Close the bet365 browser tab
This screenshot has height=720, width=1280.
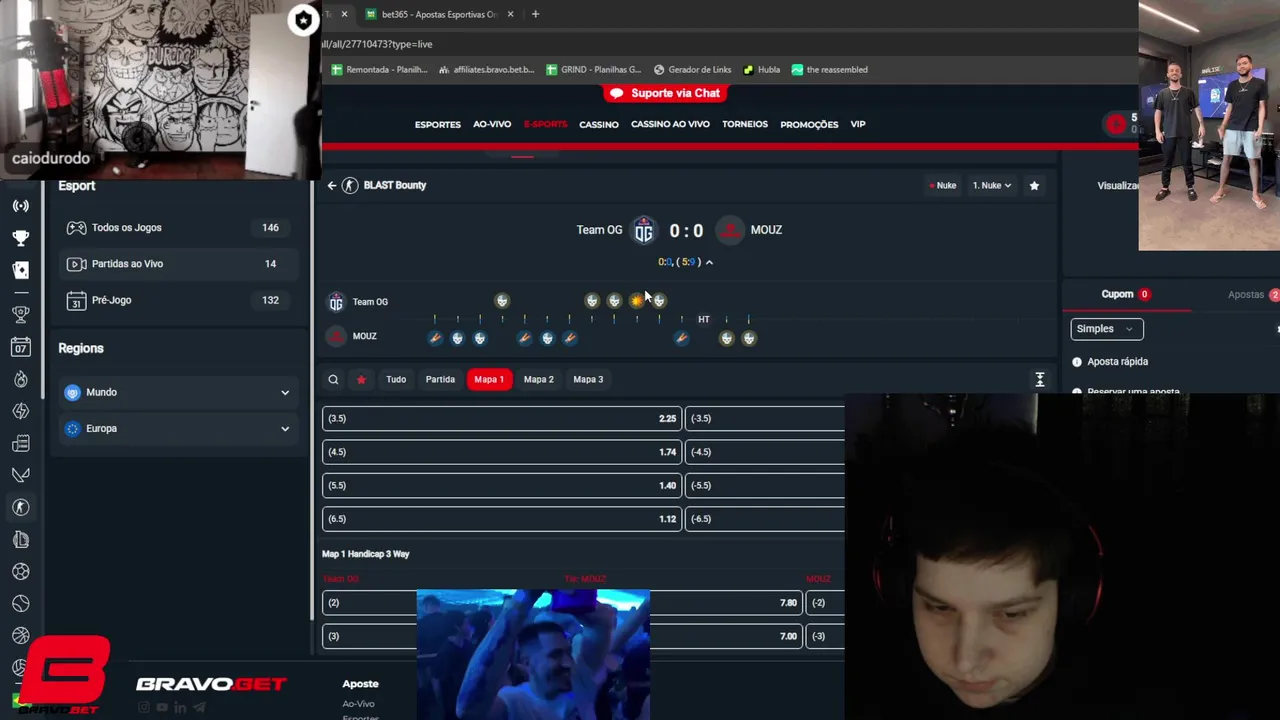tap(510, 14)
